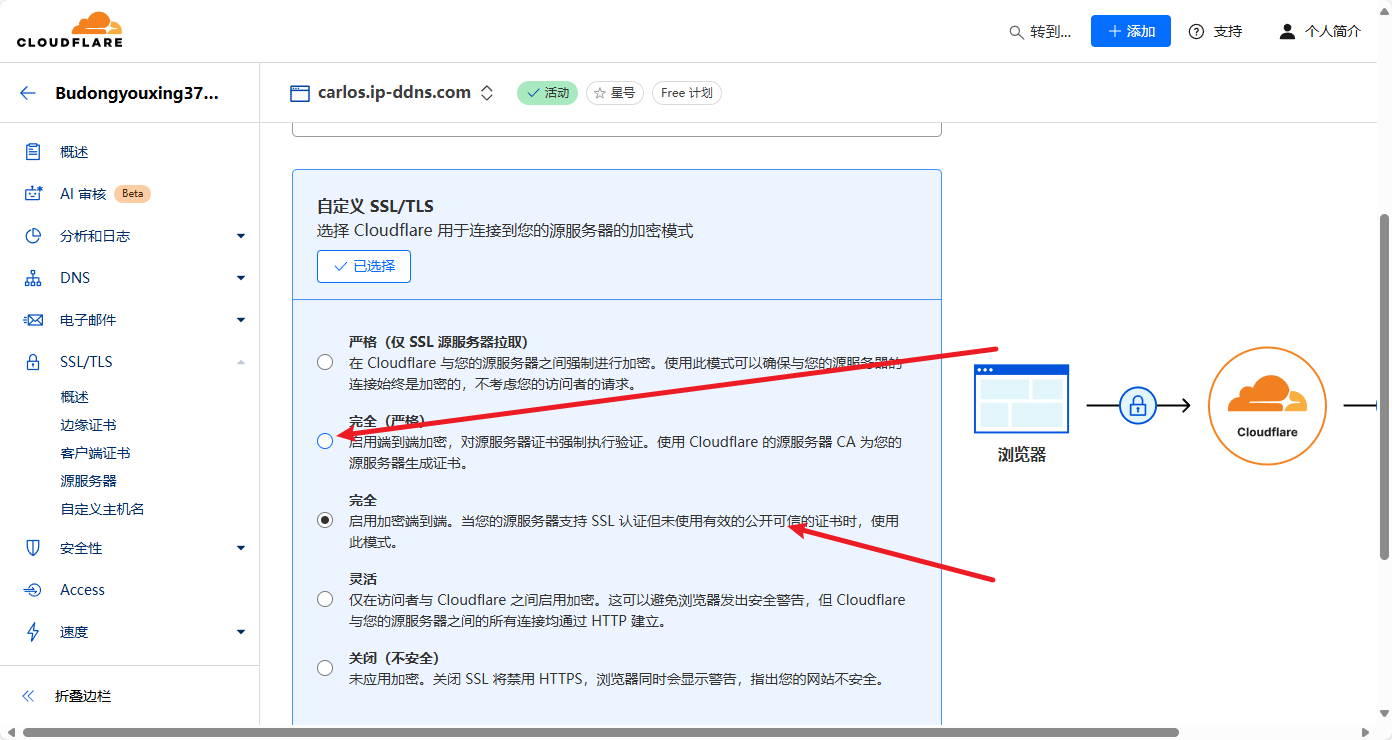Viewport: 1392px width, 740px height.
Task: Expand the 电子邮件 sidebar section arrow
Action: pyautogui.click(x=241, y=320)
